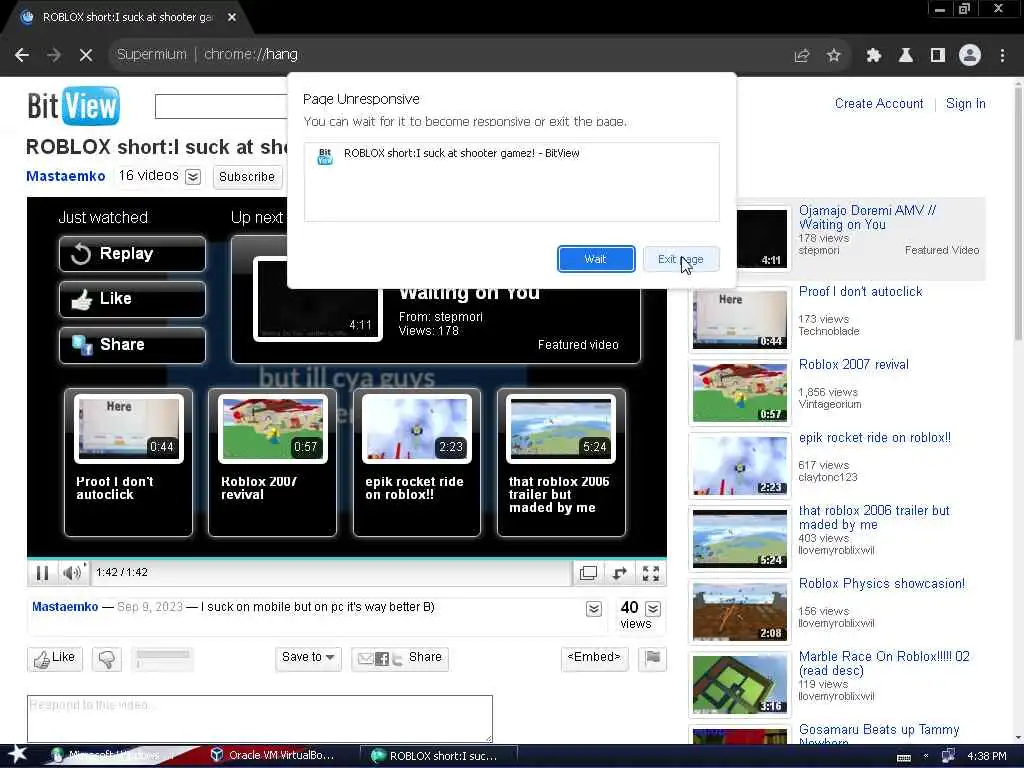Image resolution: width=1024 pixels, height=768 pixels.
Task: Click the thumbs down dislike icon
Action: [107, 659]
